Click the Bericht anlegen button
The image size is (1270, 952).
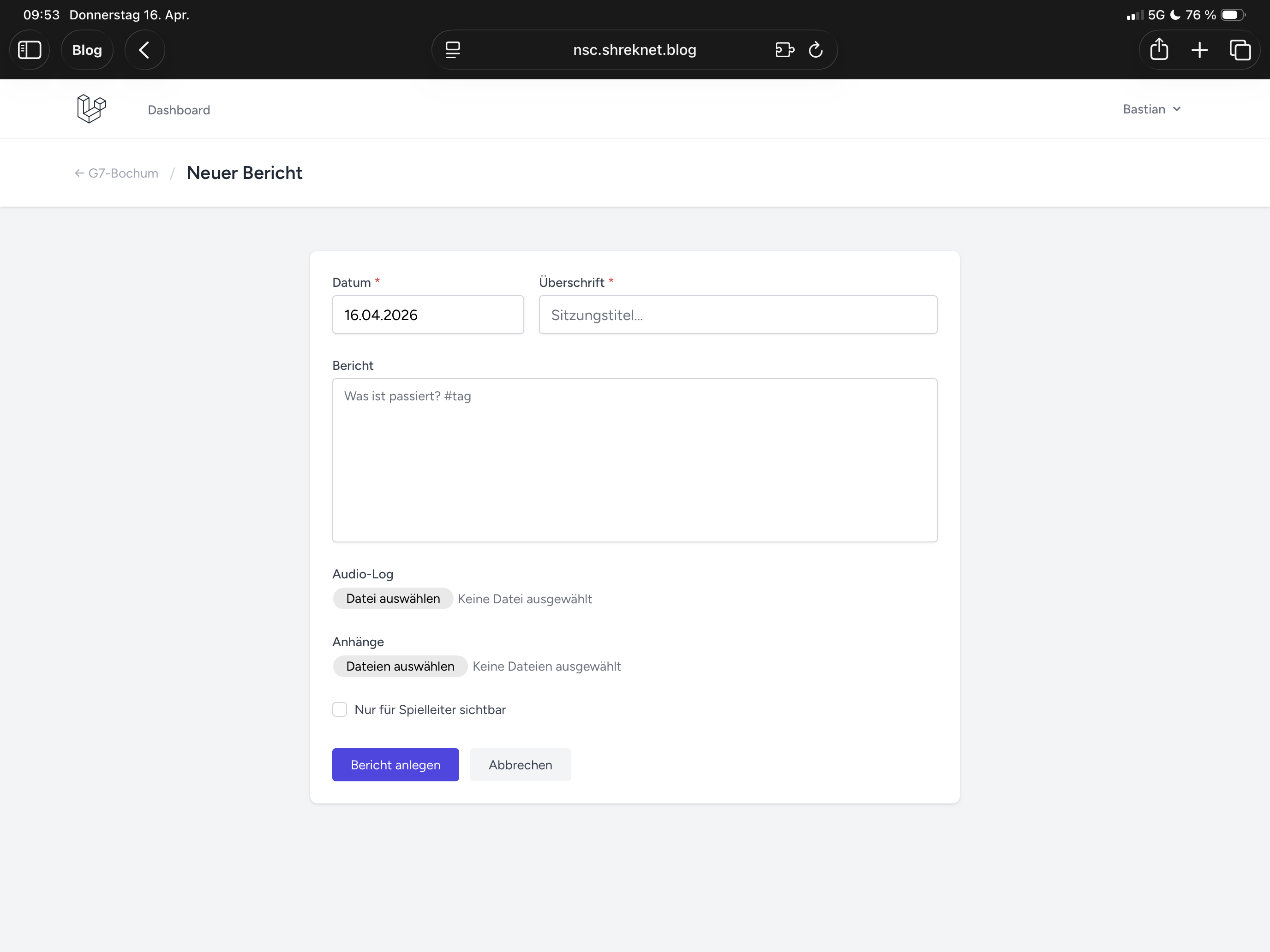click(x=395, y=764)
